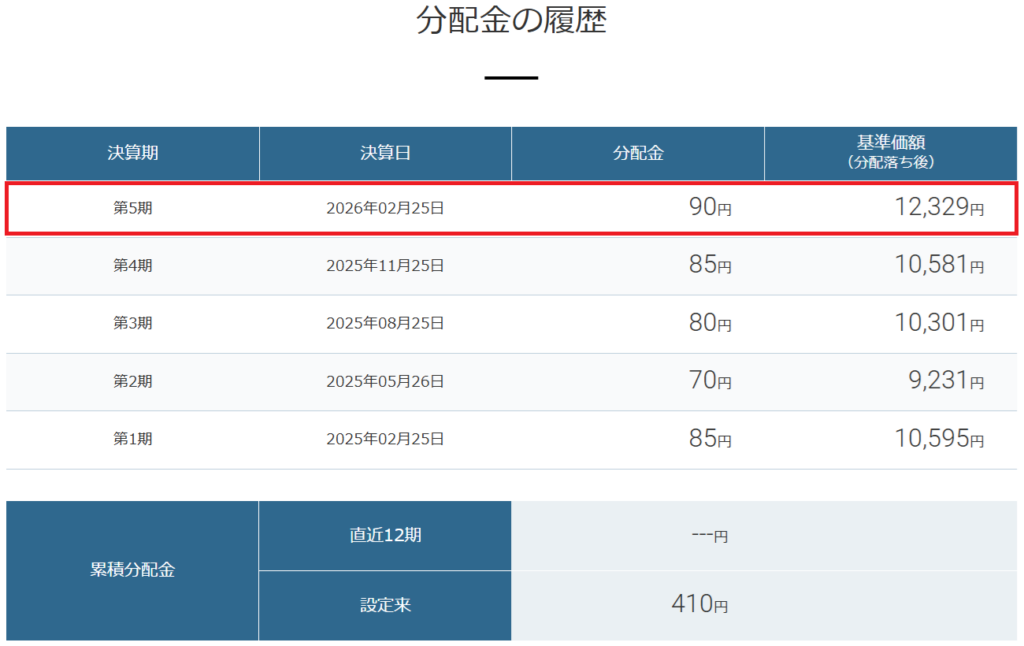Select the 80円 distribution amount
This screenshot has width=1024, height=646.
coord(710,324)
